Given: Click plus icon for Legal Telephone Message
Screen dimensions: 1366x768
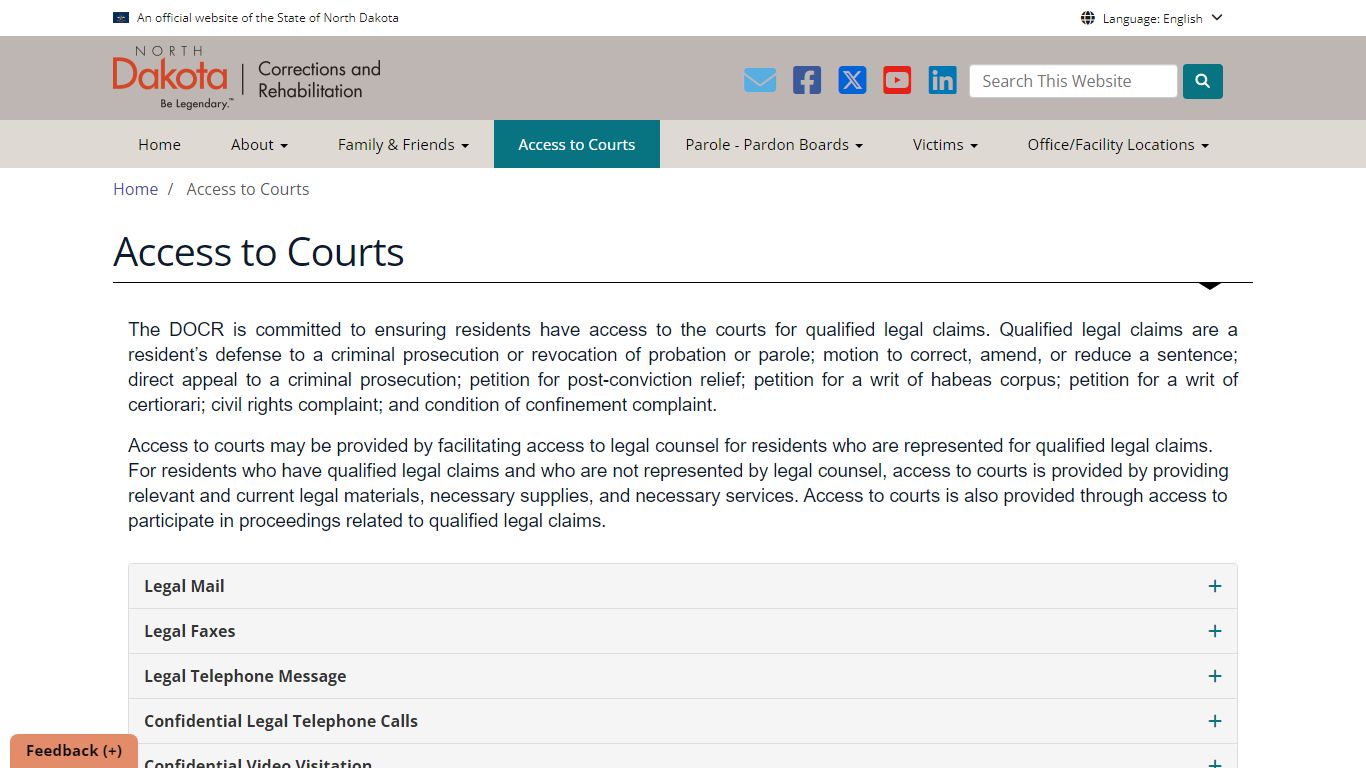Looking at the screenshot, I should click(x=1215, y=676).
